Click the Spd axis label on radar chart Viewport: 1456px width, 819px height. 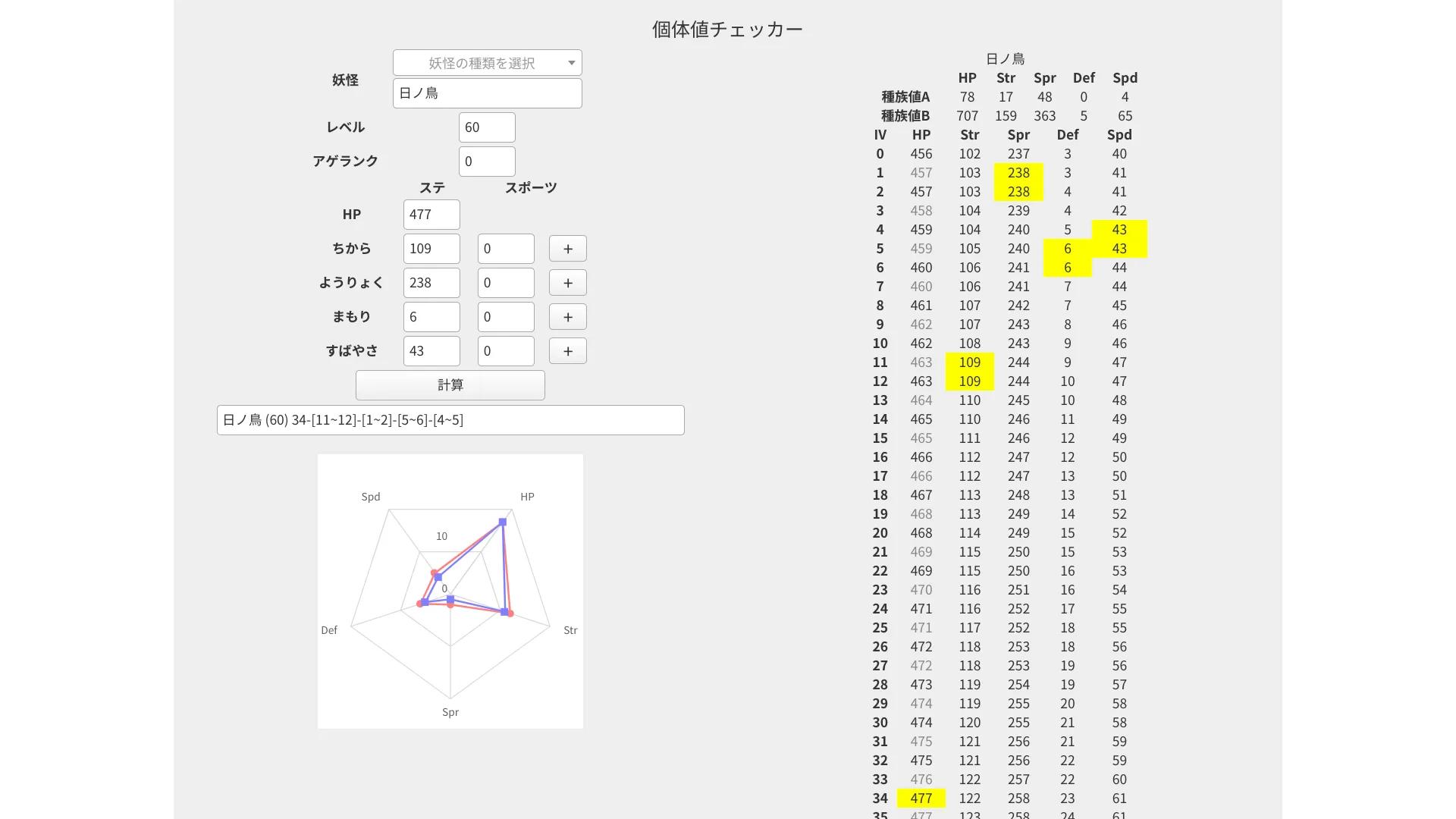pyautogui.click(x=371, y=497)
